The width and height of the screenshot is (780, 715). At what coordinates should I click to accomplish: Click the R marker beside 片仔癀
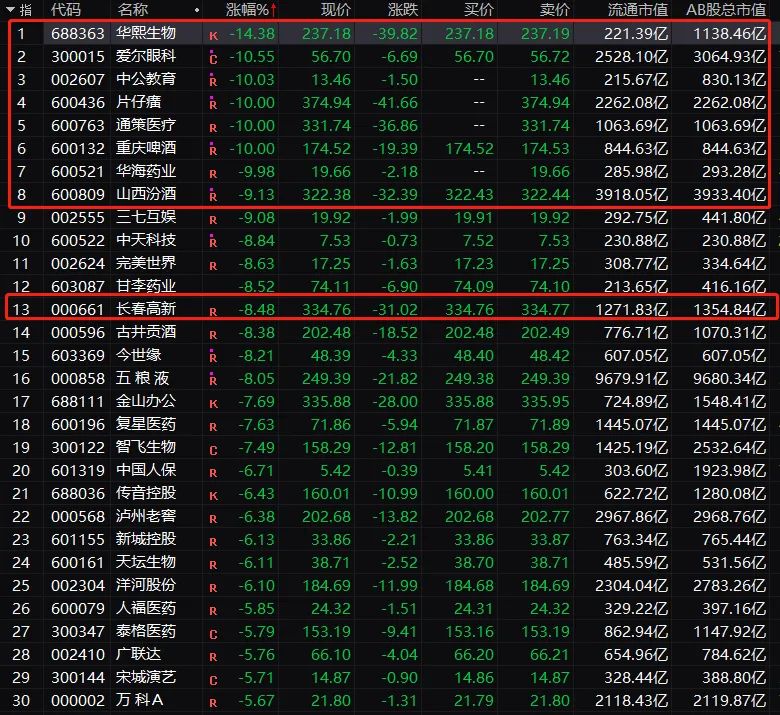point(213,103)
